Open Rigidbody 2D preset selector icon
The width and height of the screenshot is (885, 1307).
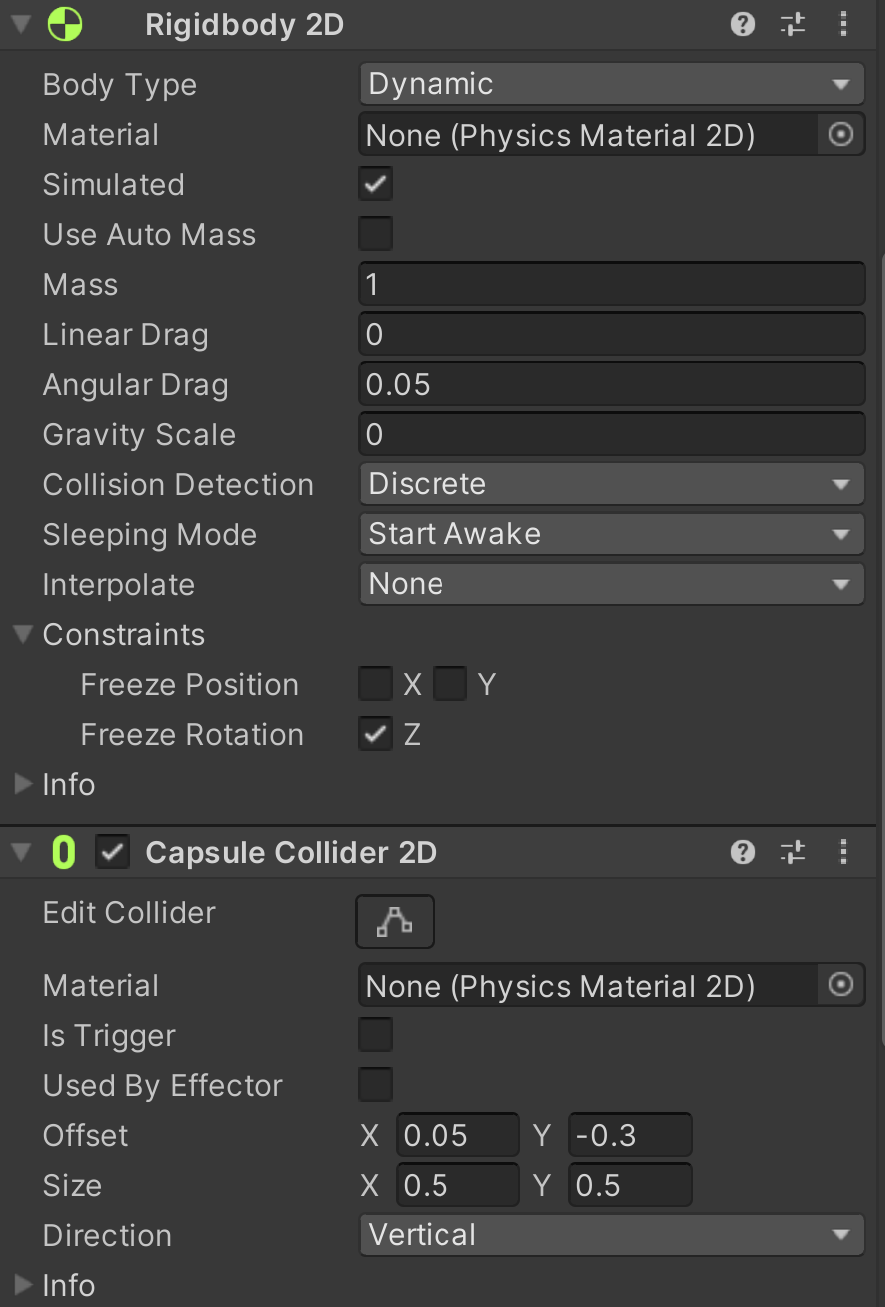tap(793, 24)
